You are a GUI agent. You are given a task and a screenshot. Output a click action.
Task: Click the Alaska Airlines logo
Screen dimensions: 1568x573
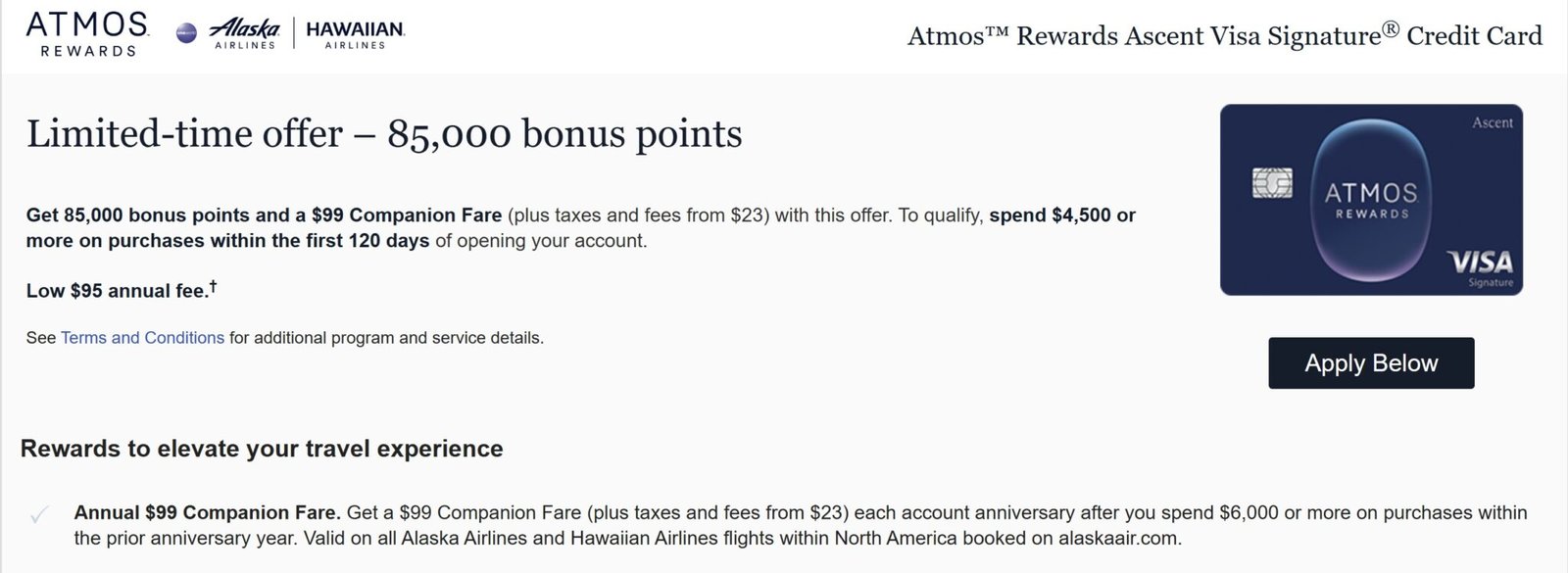point(245,33)
